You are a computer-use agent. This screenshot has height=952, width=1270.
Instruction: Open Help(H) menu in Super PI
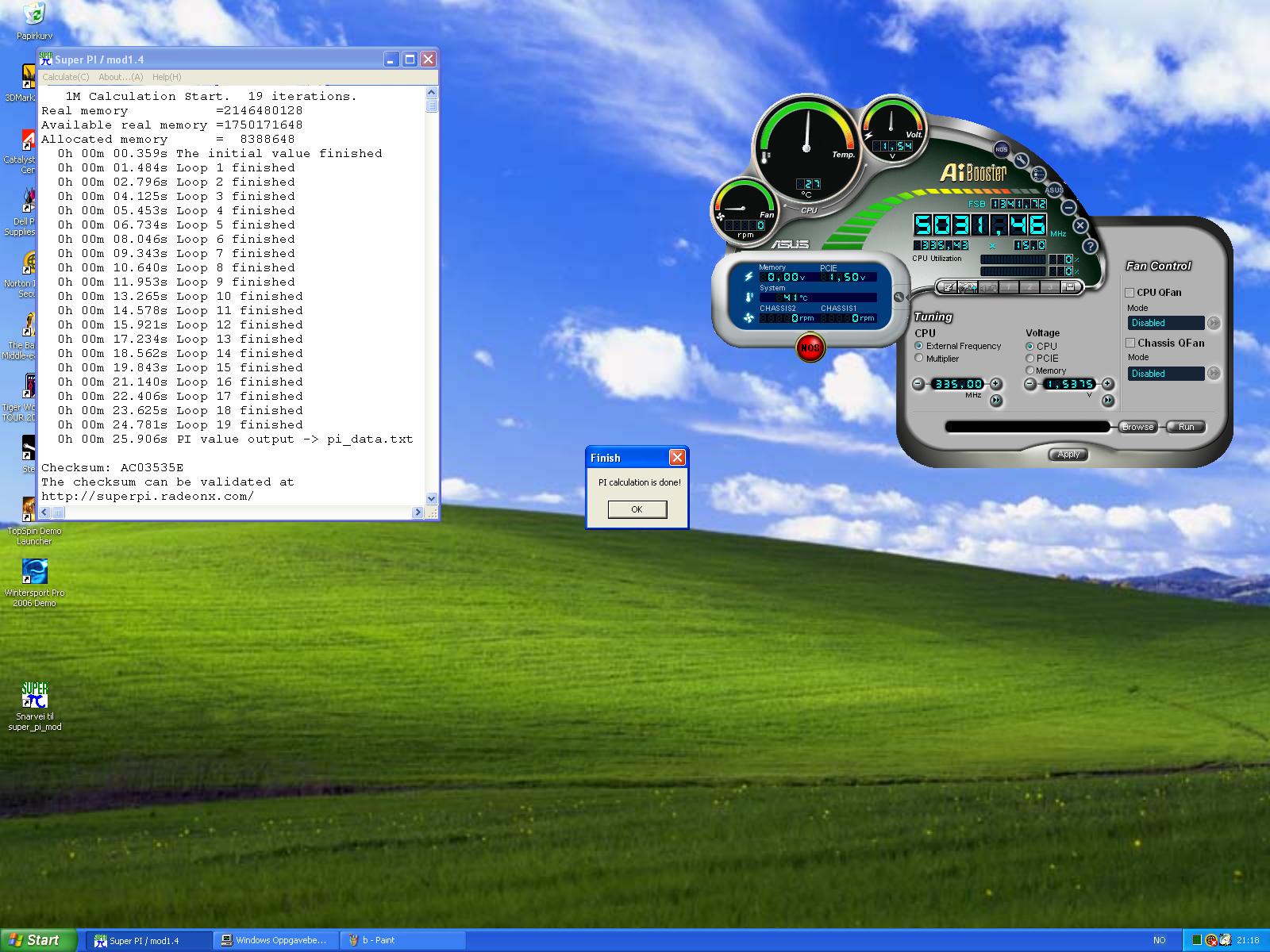[167, 77]
